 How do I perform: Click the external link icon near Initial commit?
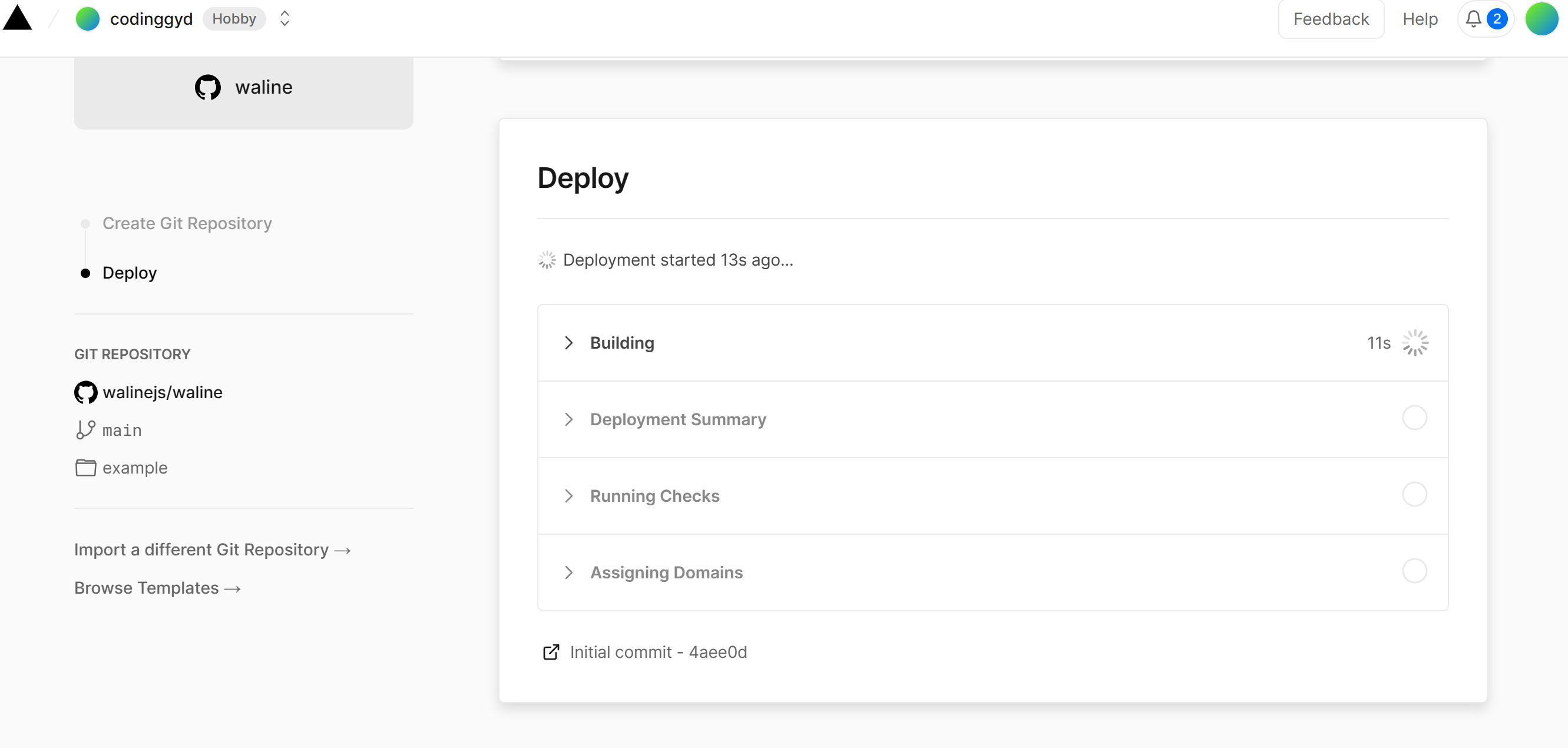[x=550, y=652]
